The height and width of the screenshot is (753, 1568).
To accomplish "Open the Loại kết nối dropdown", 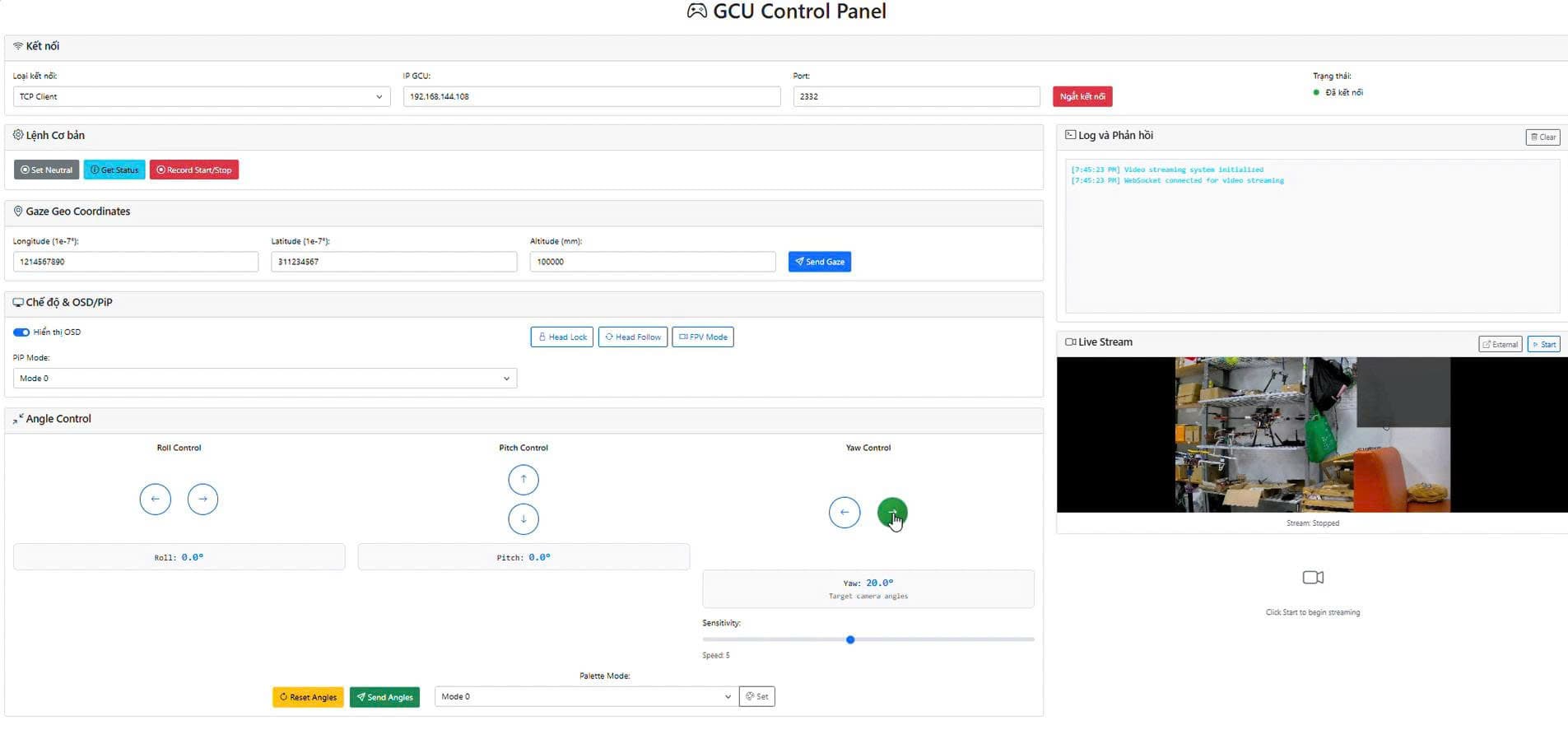I will [x=200, y=96].
